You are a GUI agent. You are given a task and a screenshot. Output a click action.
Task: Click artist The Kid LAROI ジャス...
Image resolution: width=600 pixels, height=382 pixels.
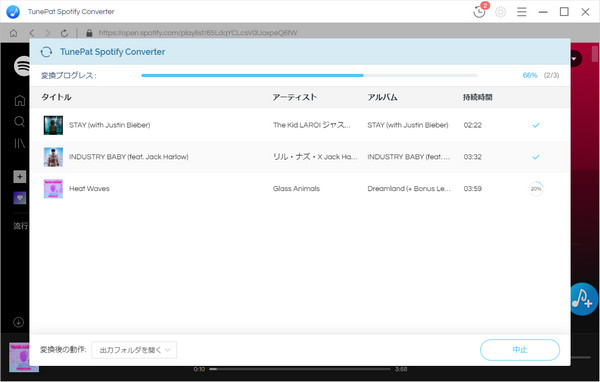[x=311, y=125]
